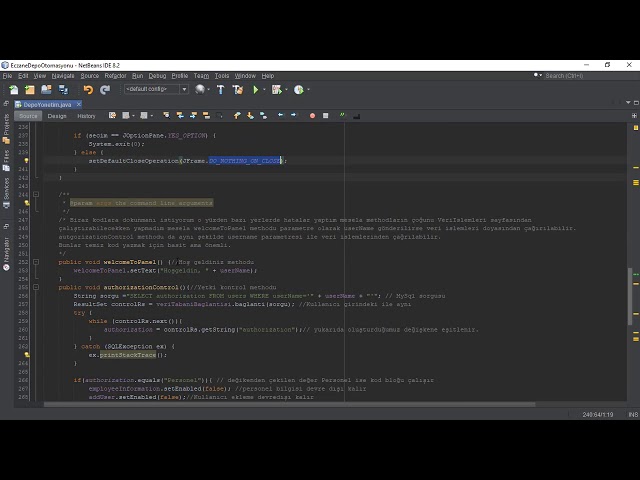
Task: Click the Undo arrow icon
Action: [x=88, y=89]
